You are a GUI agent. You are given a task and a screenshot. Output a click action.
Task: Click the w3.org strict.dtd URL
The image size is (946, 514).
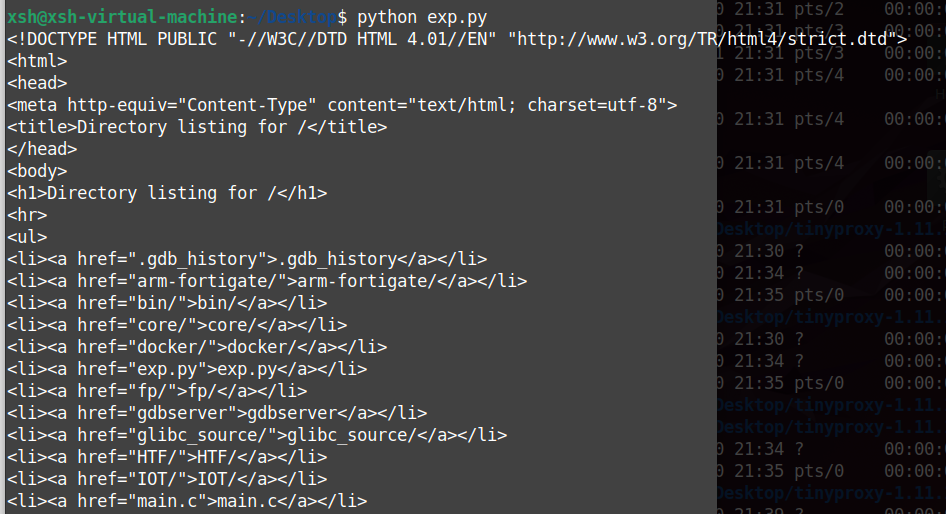pyautogui.click(x=693, y=40)
